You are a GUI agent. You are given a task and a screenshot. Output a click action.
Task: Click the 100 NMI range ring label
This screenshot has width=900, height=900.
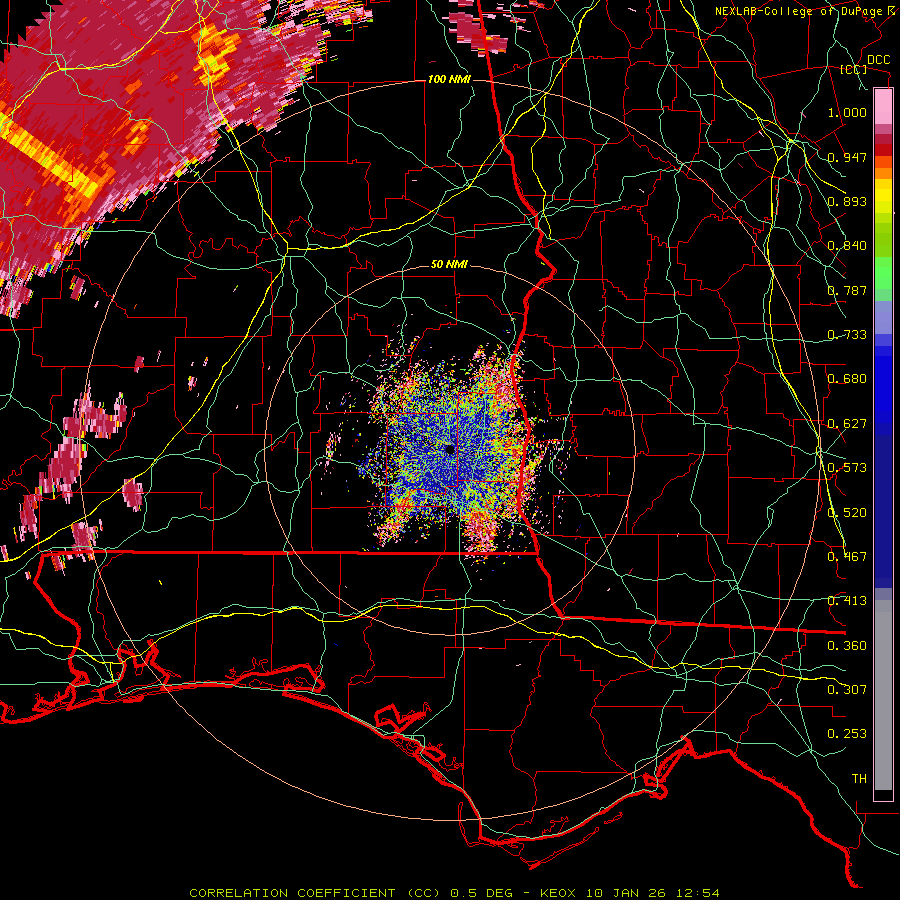coord(449,79)
